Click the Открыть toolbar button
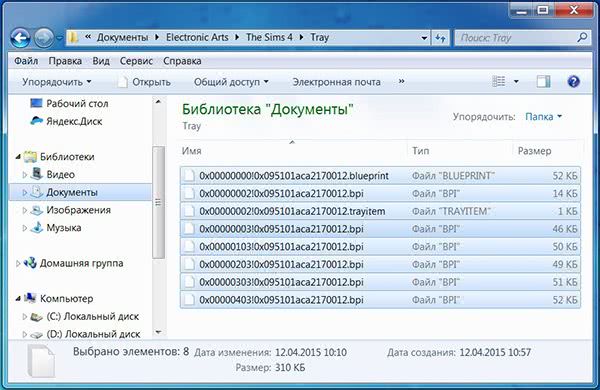Viewport: 600px width, 390px height. tap(144, 82)
